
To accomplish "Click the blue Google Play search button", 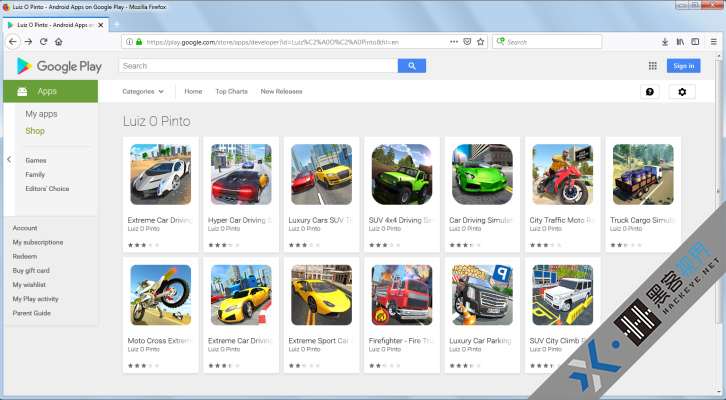I will (x=412, y=66).
